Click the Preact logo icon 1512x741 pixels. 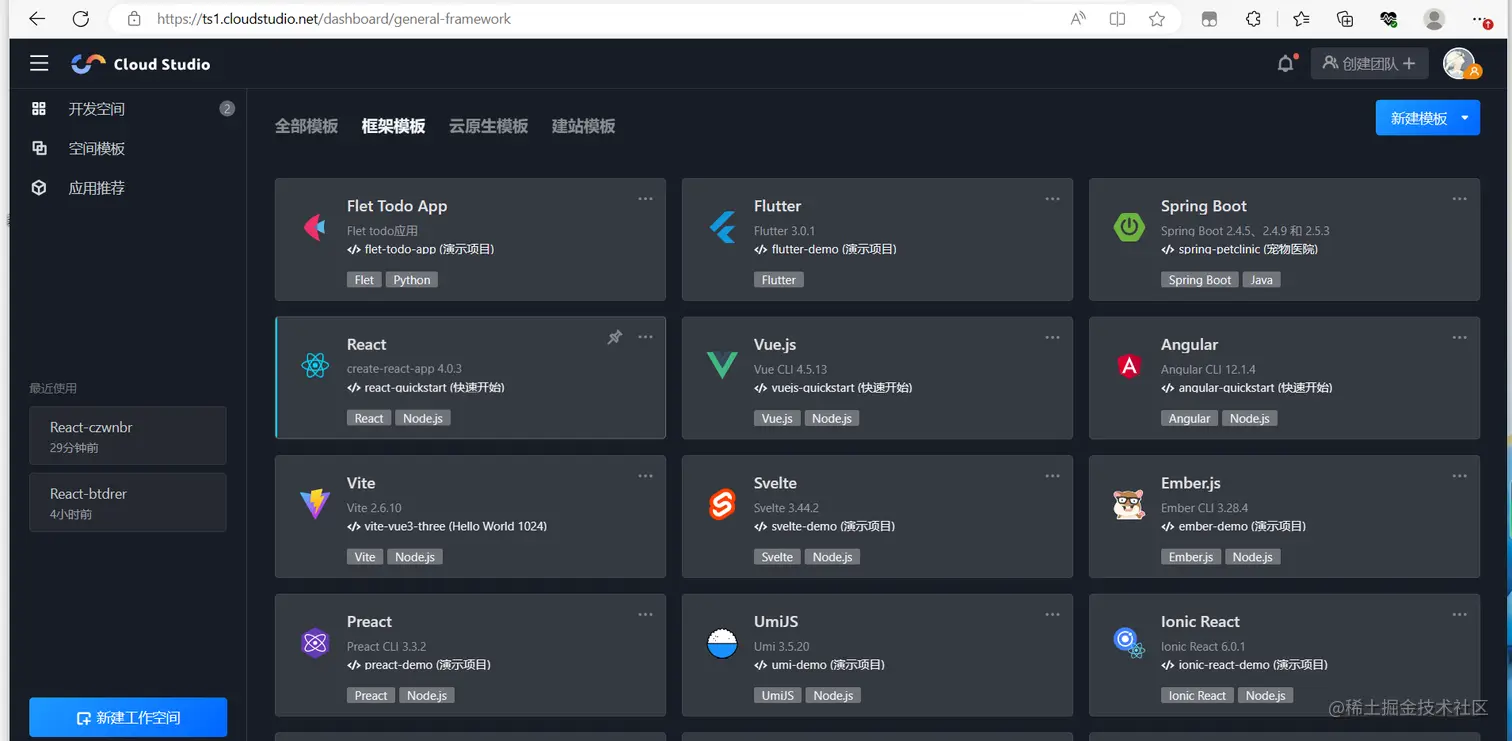(315, 643)
